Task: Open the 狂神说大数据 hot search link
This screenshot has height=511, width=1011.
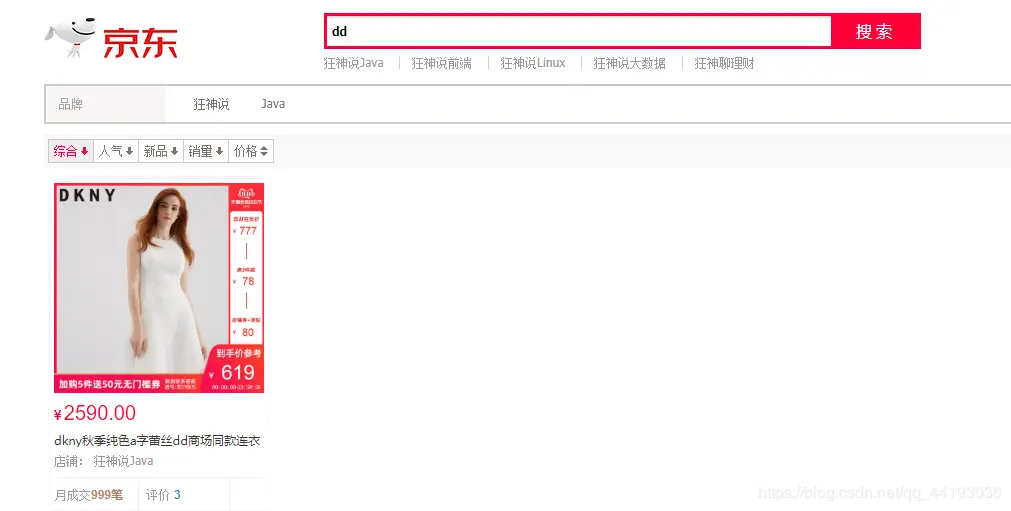Action: pos(630,63)
